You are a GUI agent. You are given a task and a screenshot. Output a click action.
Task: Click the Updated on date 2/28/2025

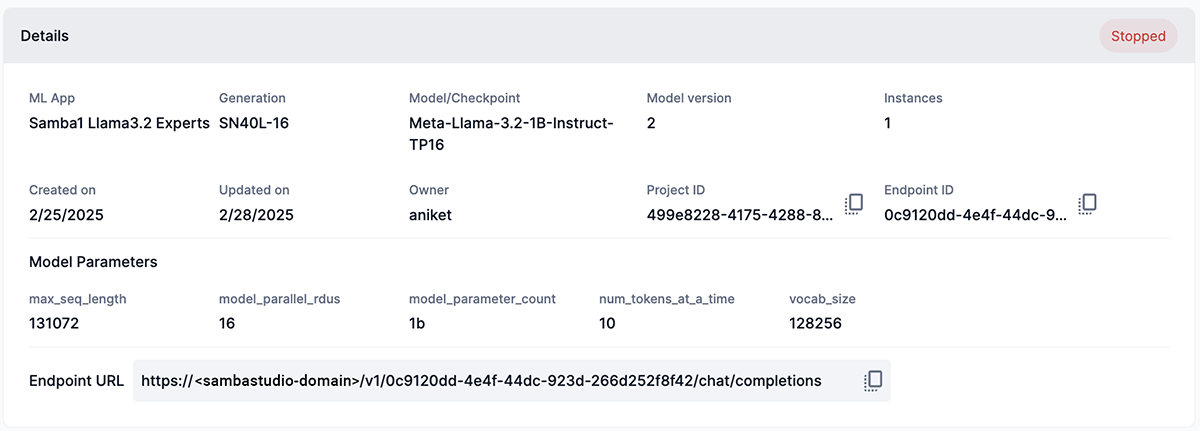(x=256, y=215)
